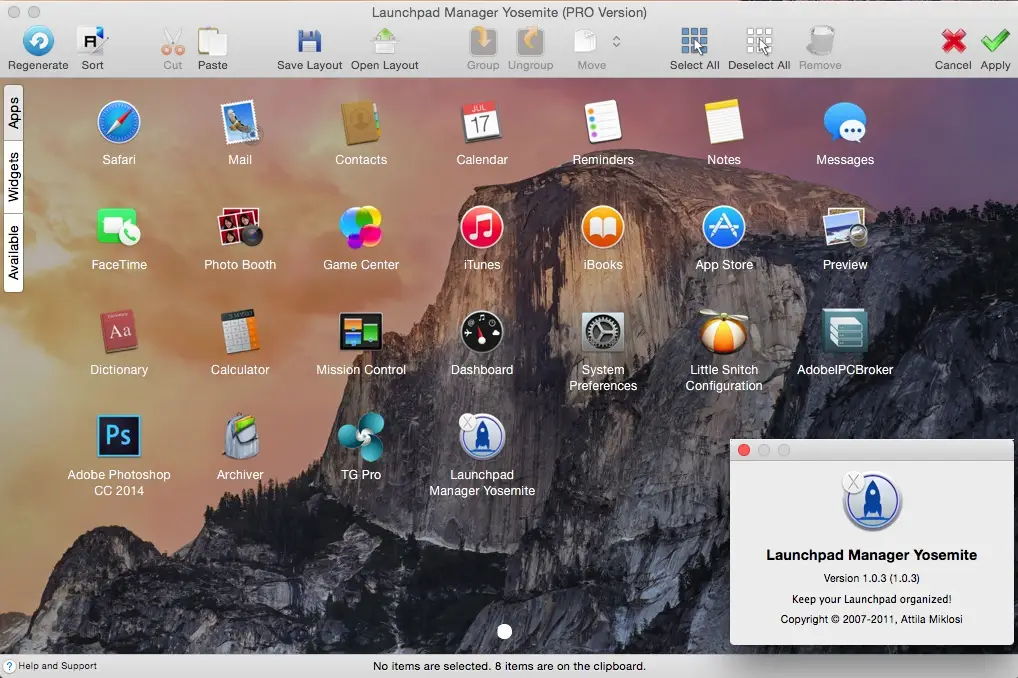The image size is (1018, 678).
Task: Select the Game Center app icon
Action: tap(360, 227)
